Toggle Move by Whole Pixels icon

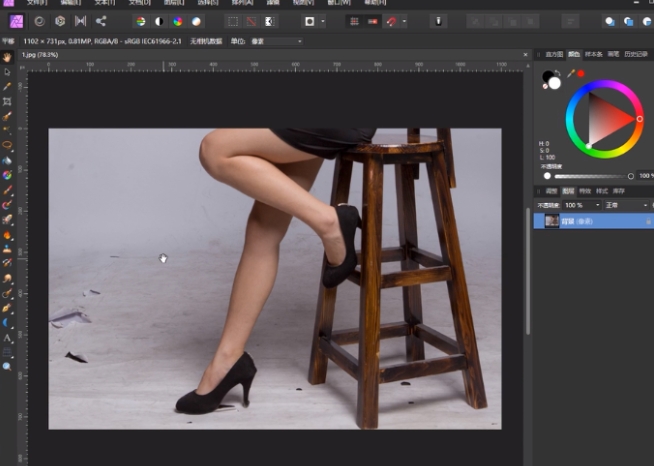[372, 22]
